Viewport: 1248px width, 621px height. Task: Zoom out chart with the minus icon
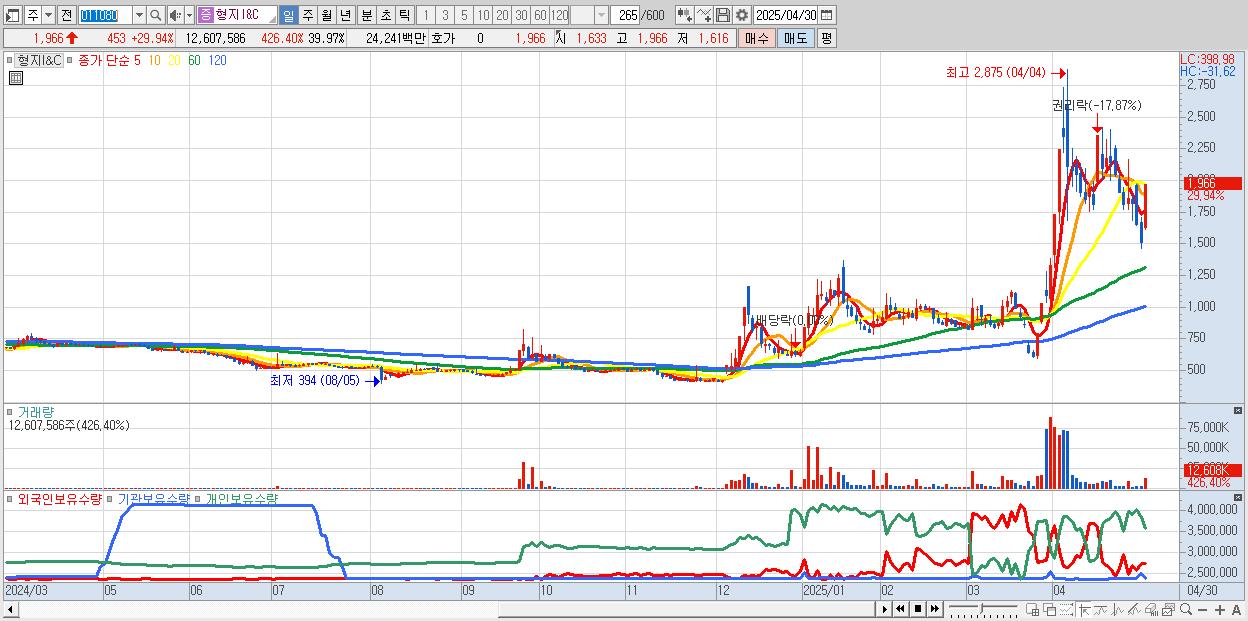click(1202, 609)
